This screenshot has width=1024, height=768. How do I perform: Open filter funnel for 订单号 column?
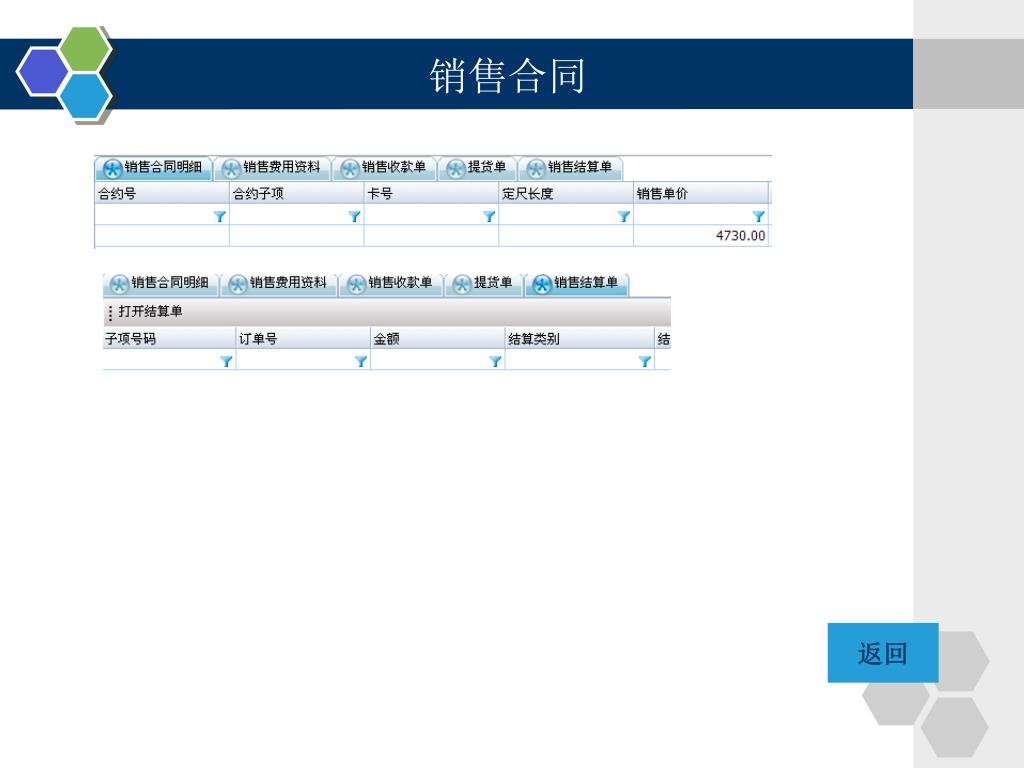(361, 361)
